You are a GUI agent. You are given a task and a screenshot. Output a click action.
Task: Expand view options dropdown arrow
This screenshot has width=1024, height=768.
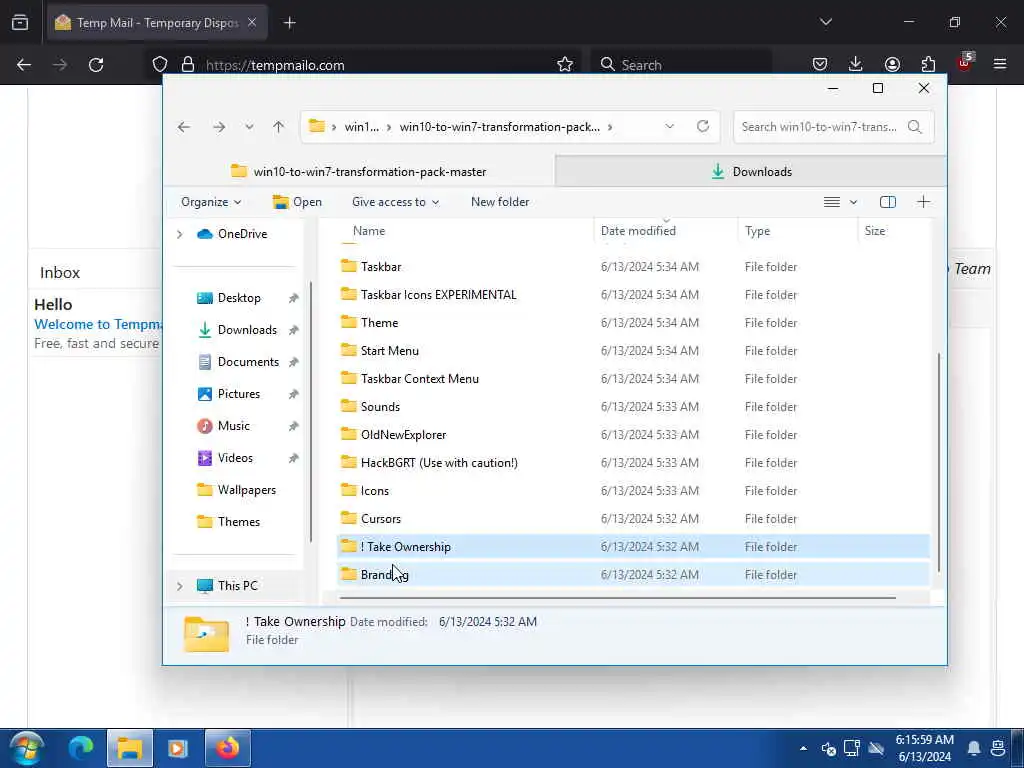click(x=853, y=202)
